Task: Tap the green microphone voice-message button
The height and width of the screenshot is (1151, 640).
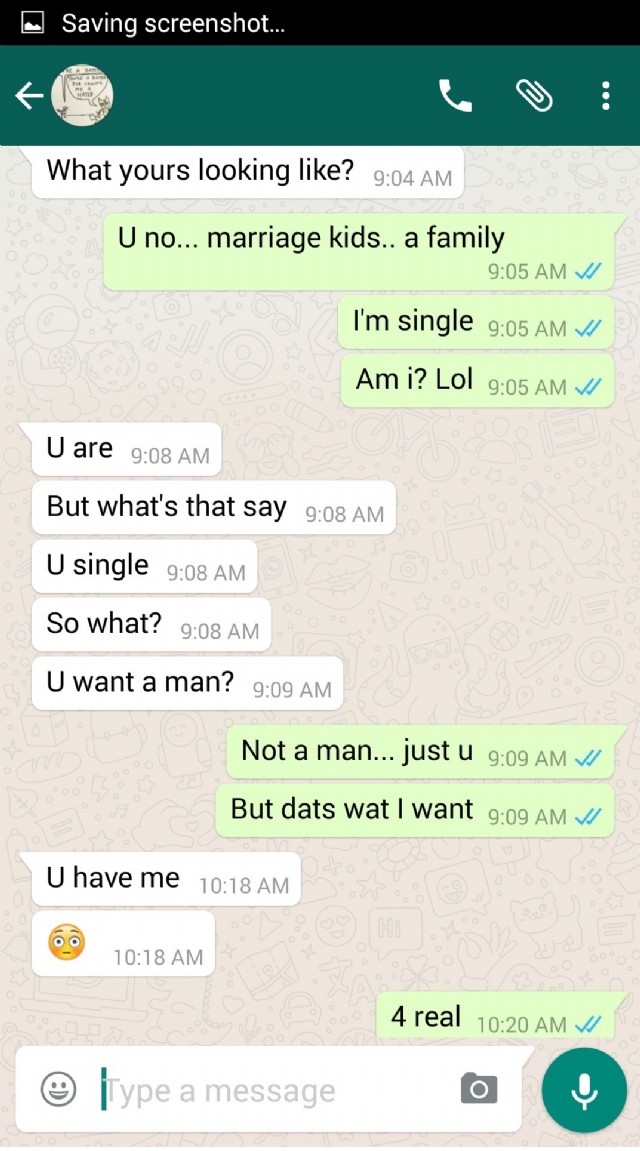Action: point(584,1090)
